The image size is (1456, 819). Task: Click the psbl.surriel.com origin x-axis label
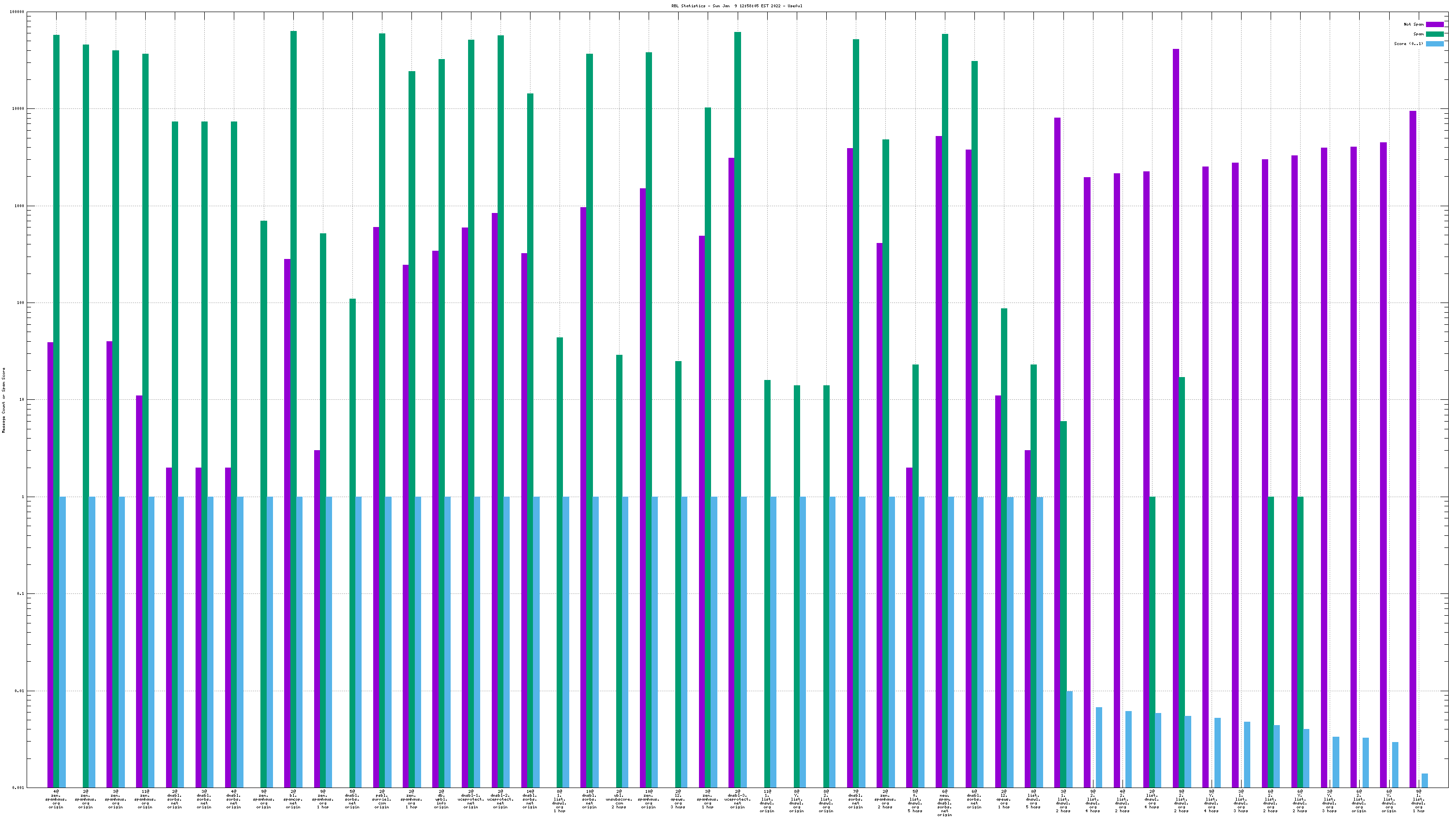tap(381, 799)
